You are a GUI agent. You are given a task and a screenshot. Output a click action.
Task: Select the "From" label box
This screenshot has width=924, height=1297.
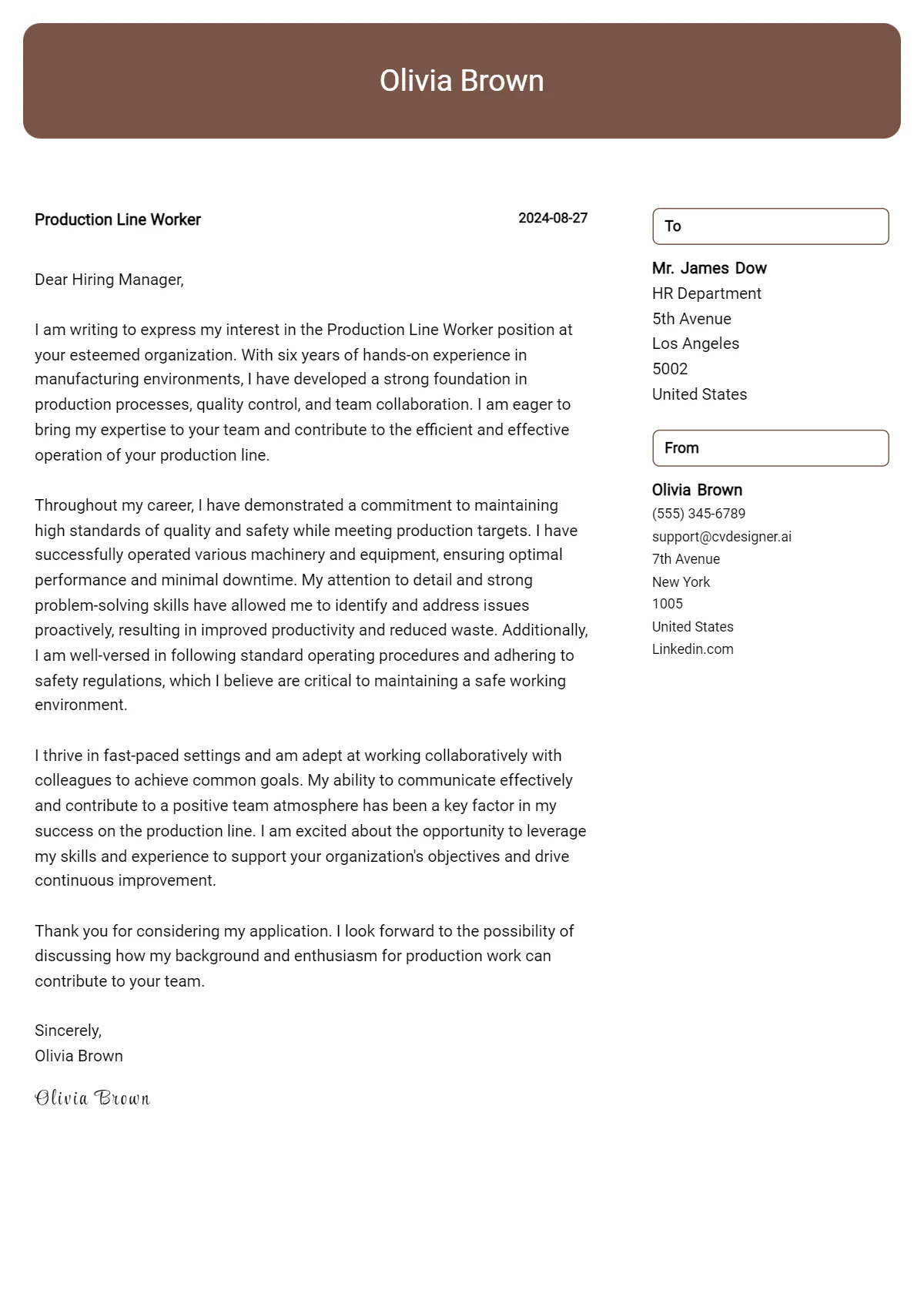pyautogui.click(x=770, y=448)
